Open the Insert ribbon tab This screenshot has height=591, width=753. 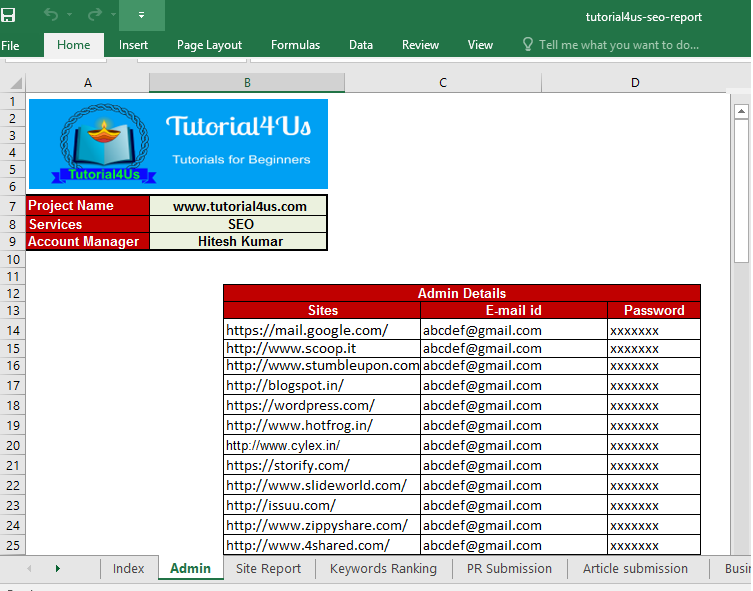pyautogui.click(x=133, y=45)
